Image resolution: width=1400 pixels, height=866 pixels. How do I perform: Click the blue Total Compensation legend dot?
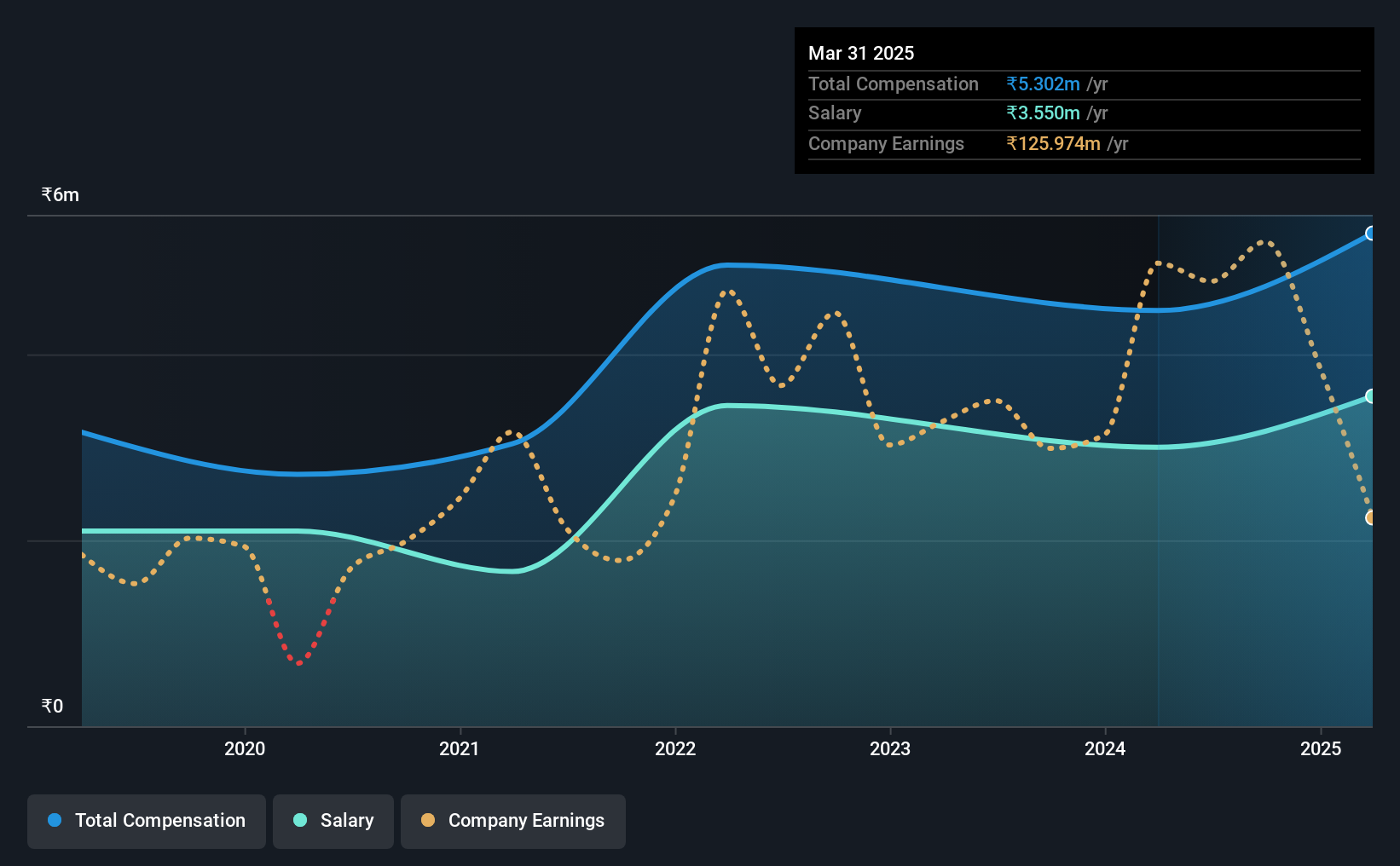click(x=55, y=820)
